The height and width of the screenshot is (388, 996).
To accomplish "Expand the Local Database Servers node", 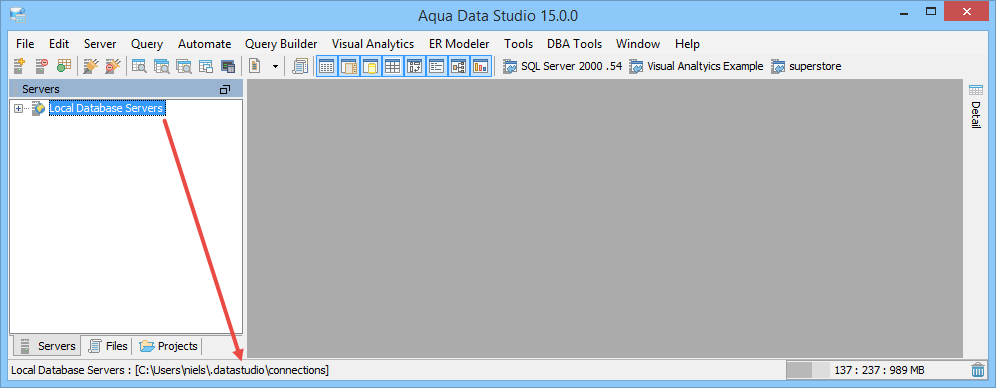I will tap(18, 109).
